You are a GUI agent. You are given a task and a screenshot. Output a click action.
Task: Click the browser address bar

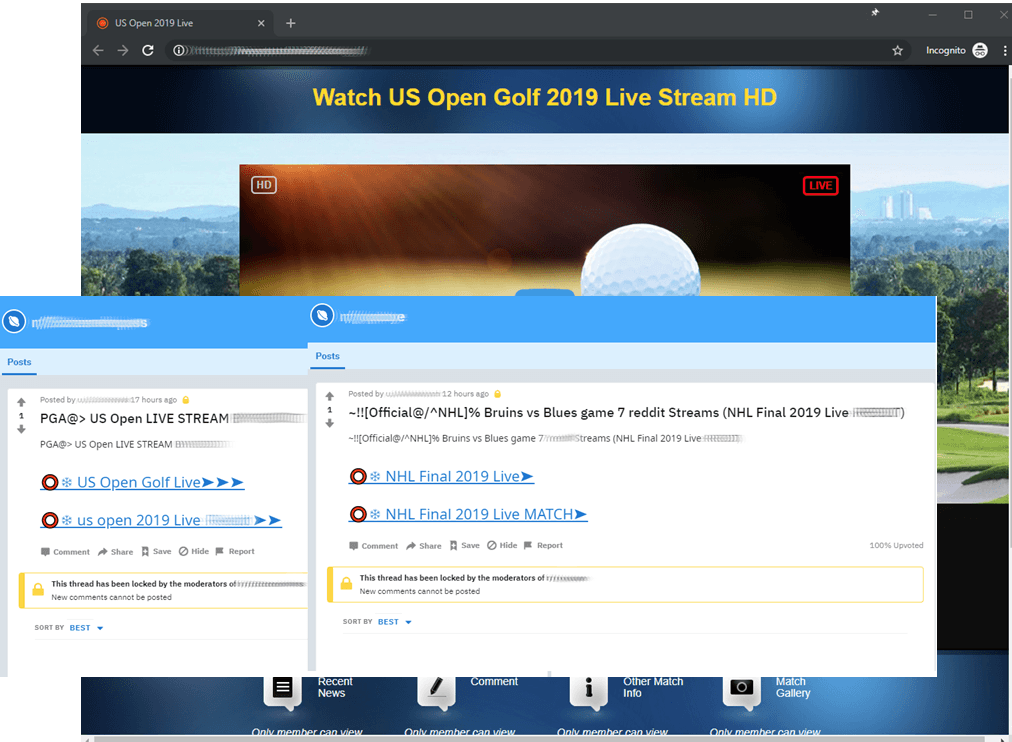(x=536, y=50)
